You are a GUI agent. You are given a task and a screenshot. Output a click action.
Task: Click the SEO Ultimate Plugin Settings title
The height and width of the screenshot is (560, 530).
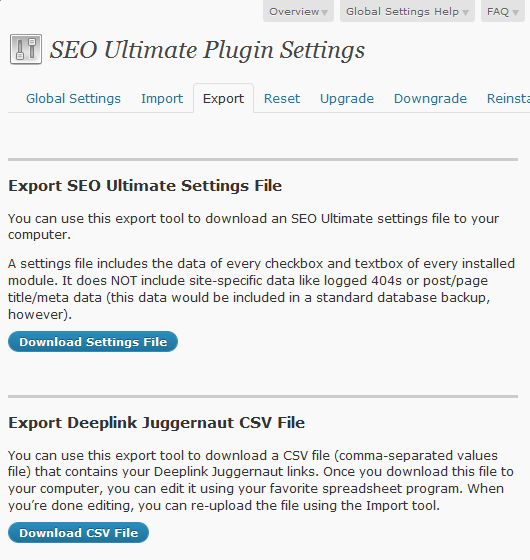pyautogui.click(x=207, y=50)
